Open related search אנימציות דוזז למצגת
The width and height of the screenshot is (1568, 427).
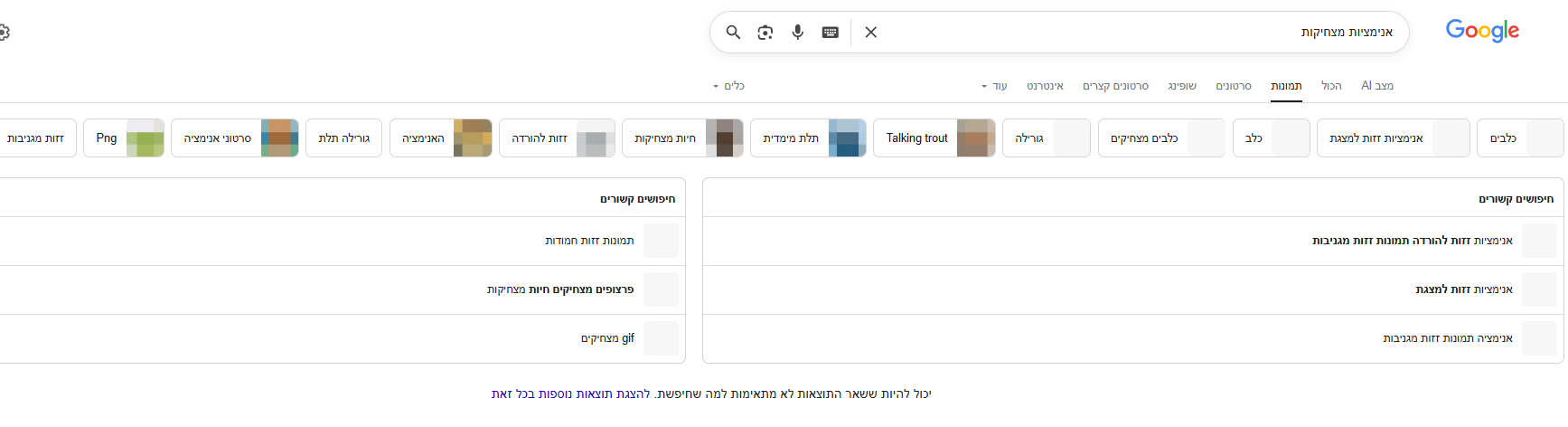tap(1463, 289)
